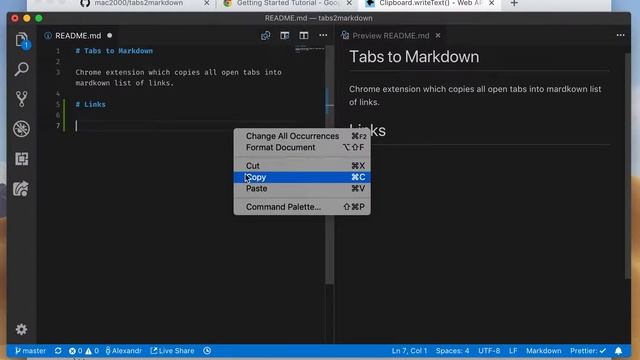The width and height of the screenshot is (640, 360).
Task: Click the Synchronize Changes icon in status bar
Action: (x=58, y=351)
